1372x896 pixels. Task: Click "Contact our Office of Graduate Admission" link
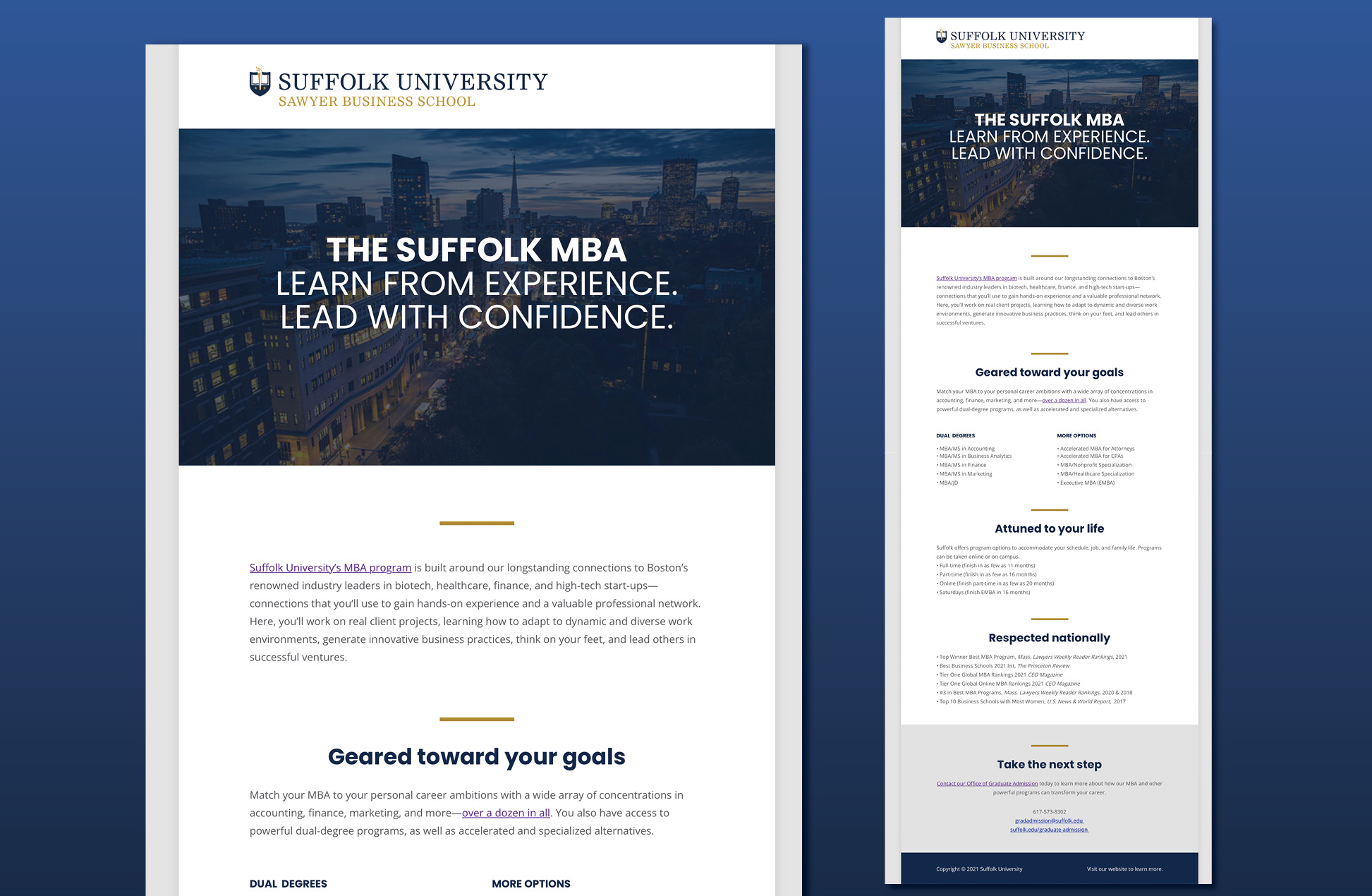[x=987, y=783]
